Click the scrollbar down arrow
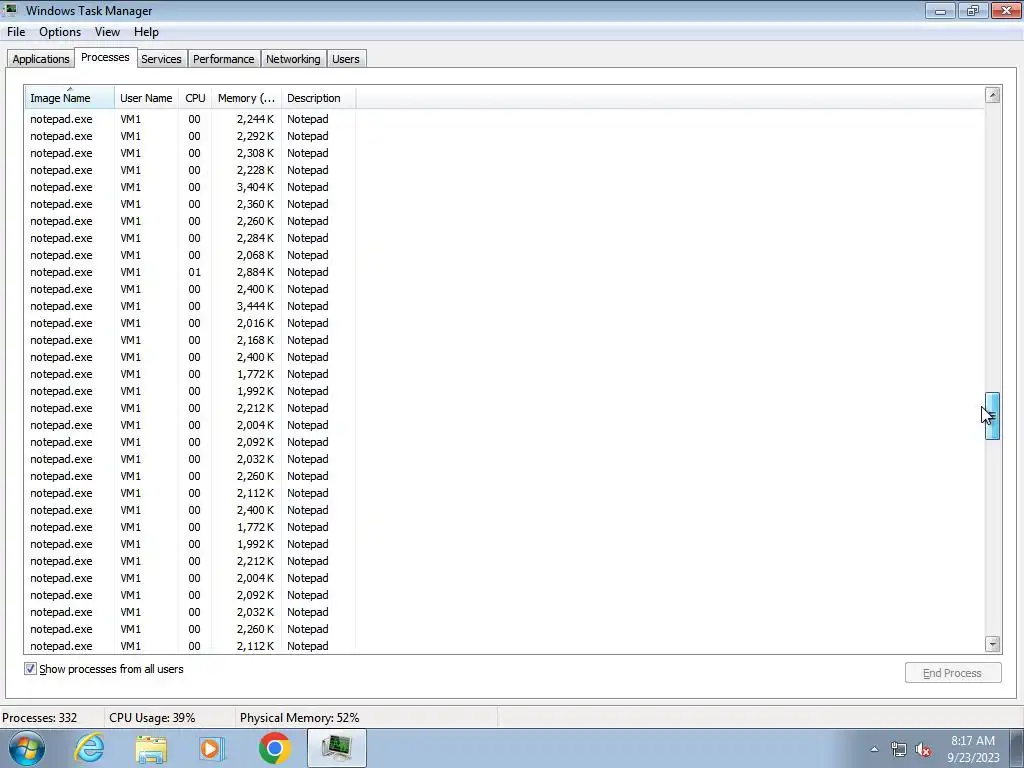1024x768 pixels. tap(992, 644)
